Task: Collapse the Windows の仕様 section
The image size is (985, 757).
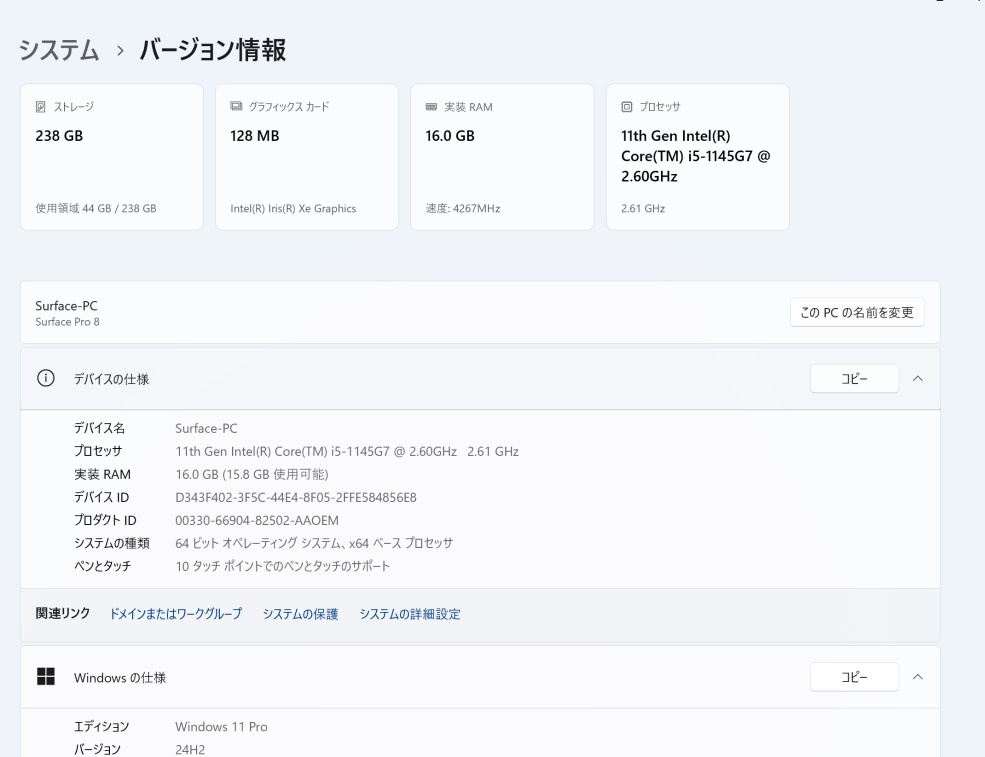Action: [918, 677]
